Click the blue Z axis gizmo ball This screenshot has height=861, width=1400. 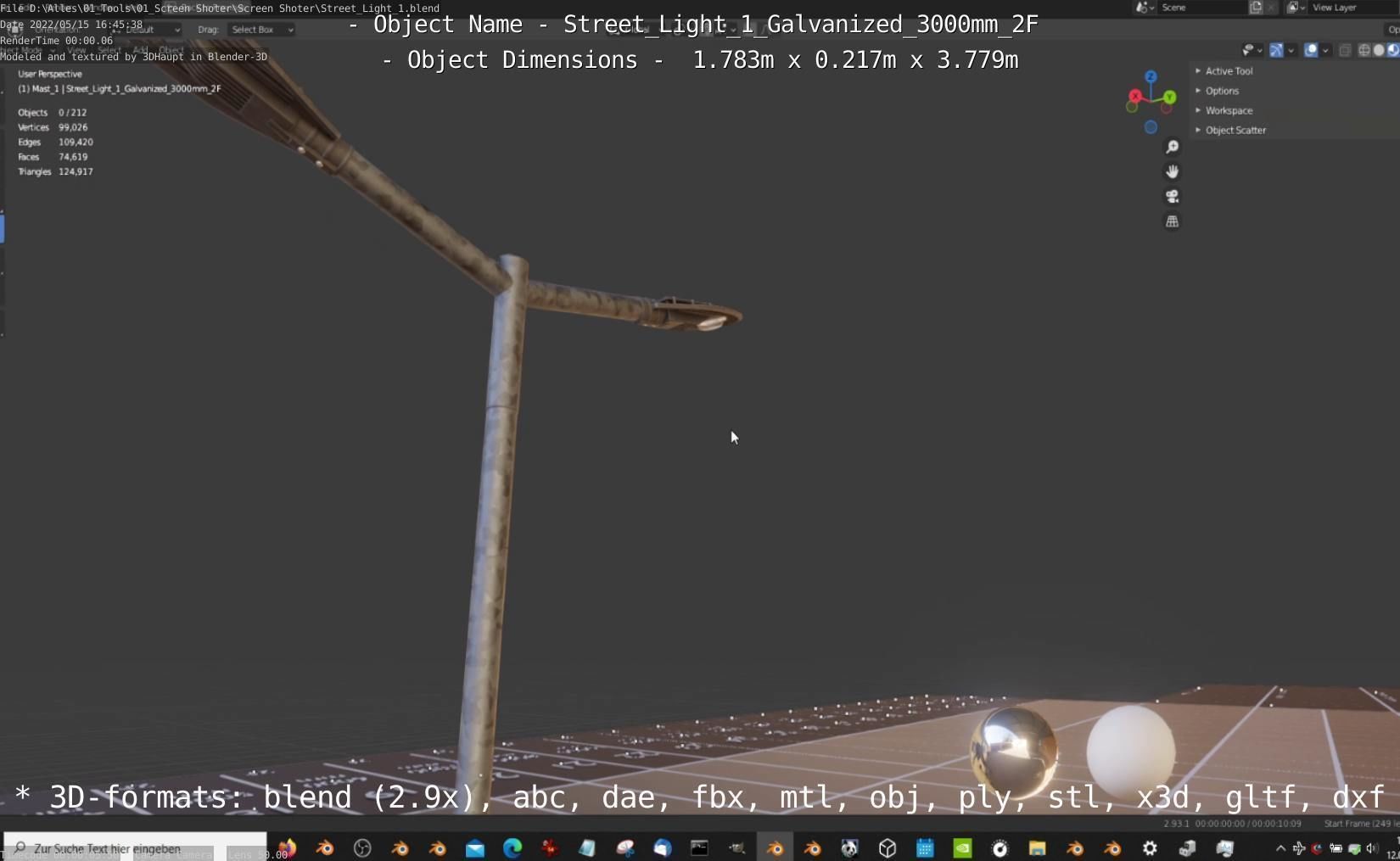pyautogui.click(x=1151, y=77)
